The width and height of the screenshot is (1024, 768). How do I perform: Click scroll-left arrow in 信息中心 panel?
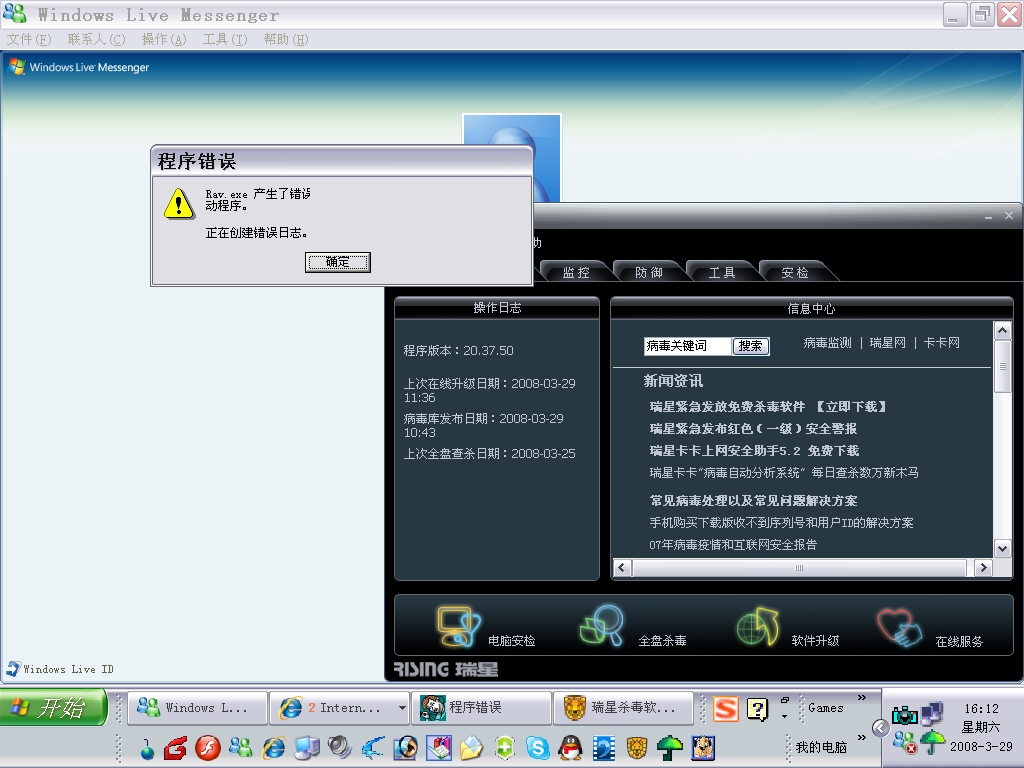point(622,568)
